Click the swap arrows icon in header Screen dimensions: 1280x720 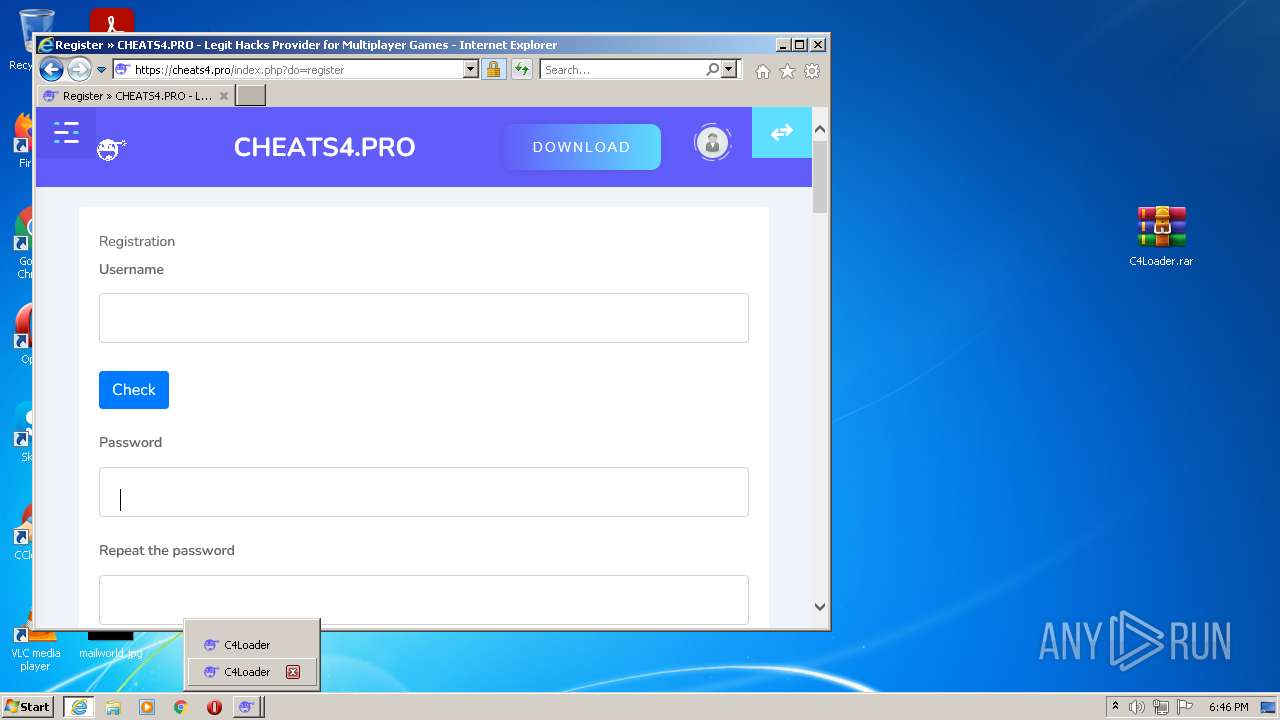(x=781, y=132)
